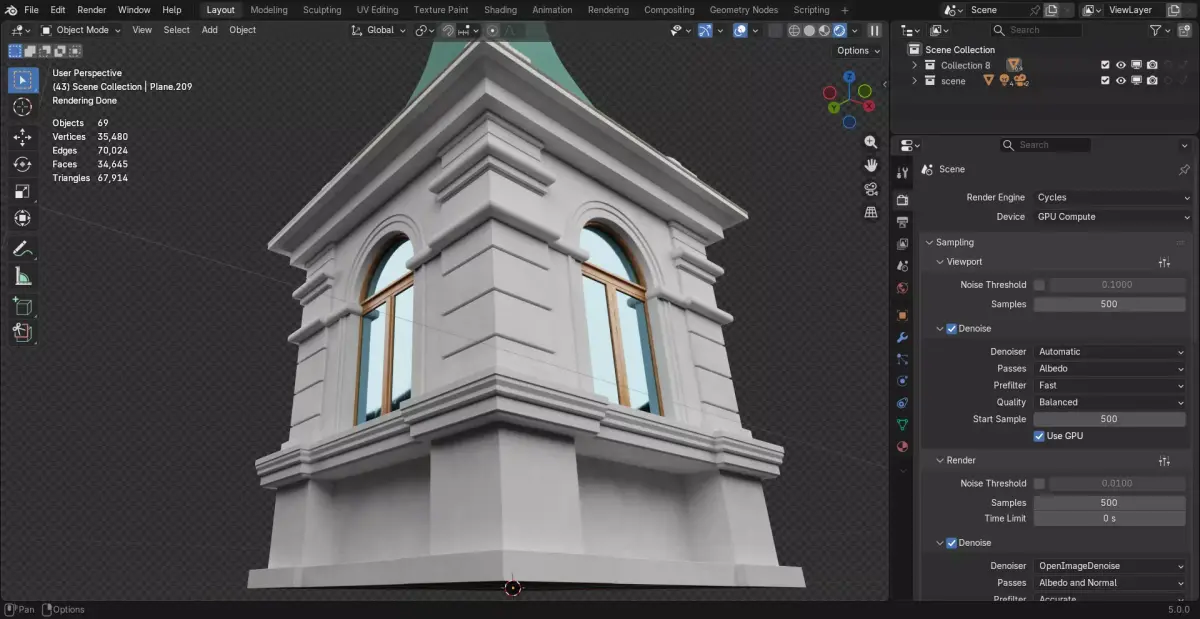Switch to the Modeling workspace tab

click(269, 10)
